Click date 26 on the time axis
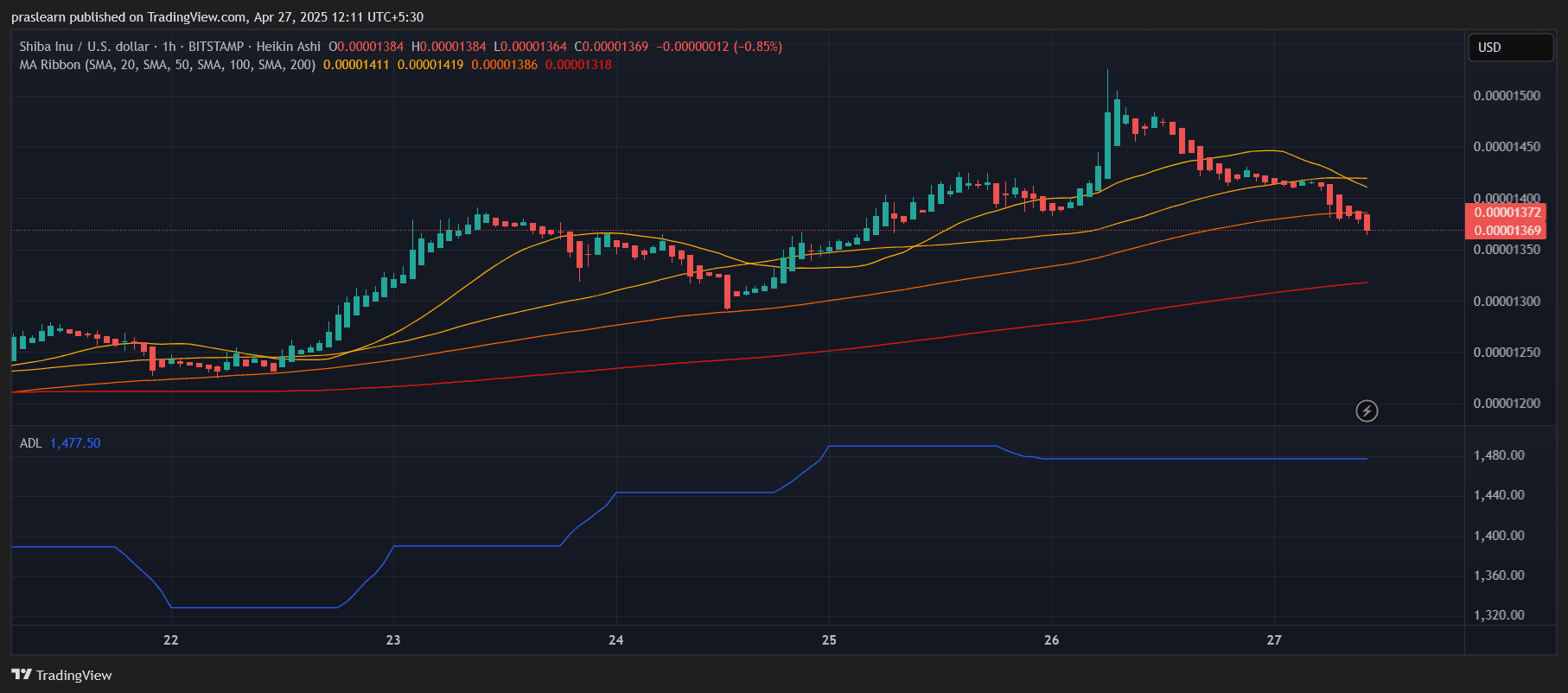 click(x=1051, y=640)
